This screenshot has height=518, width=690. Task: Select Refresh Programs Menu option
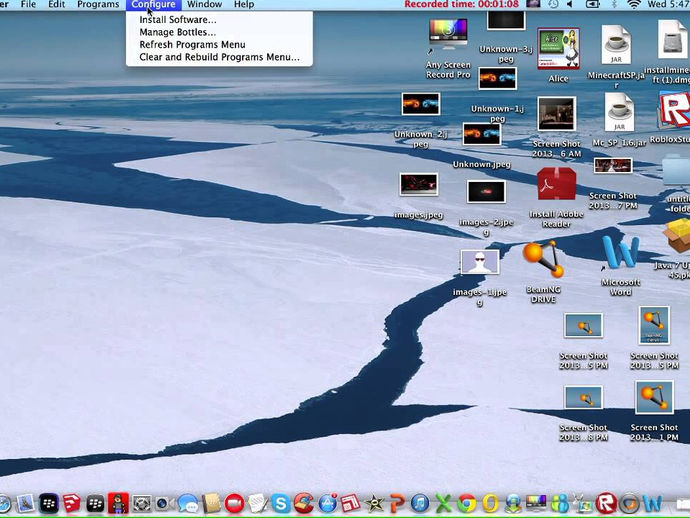(x=192, y=45)
